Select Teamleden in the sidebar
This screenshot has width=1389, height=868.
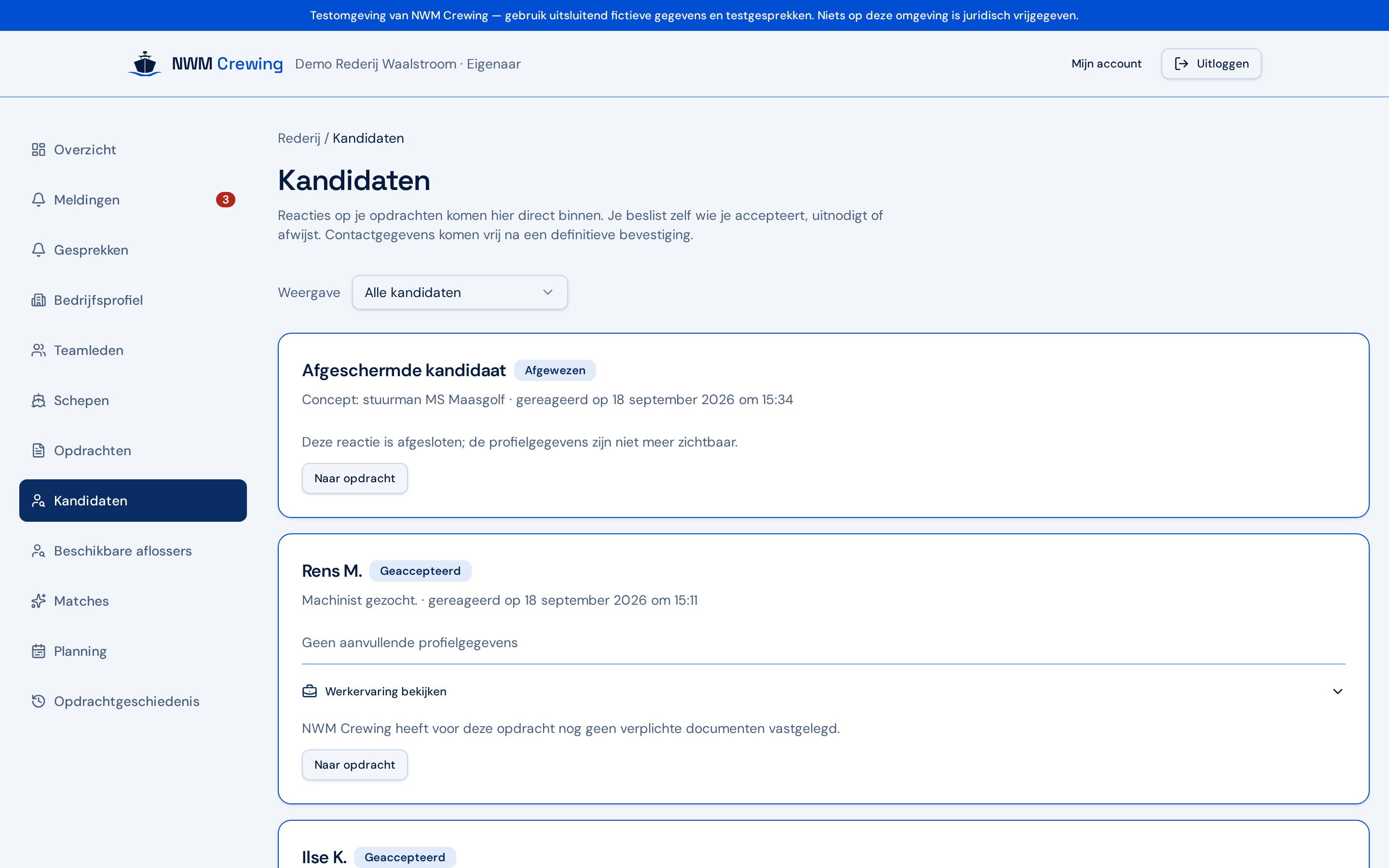(133, 350)
